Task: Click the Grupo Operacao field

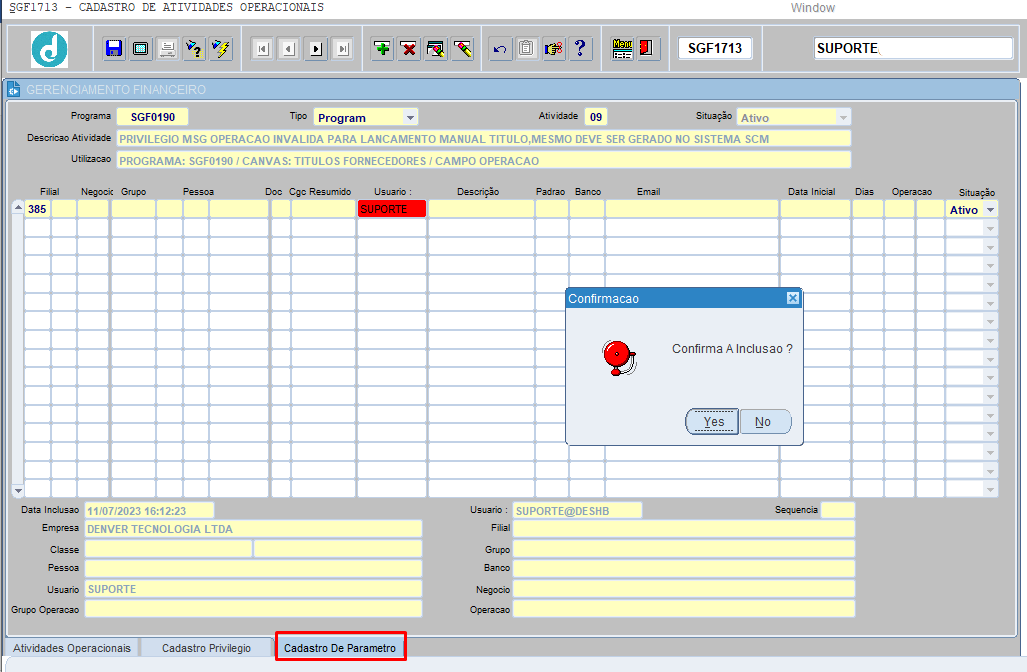Action: pyautogui.click(x=253, y=609)
